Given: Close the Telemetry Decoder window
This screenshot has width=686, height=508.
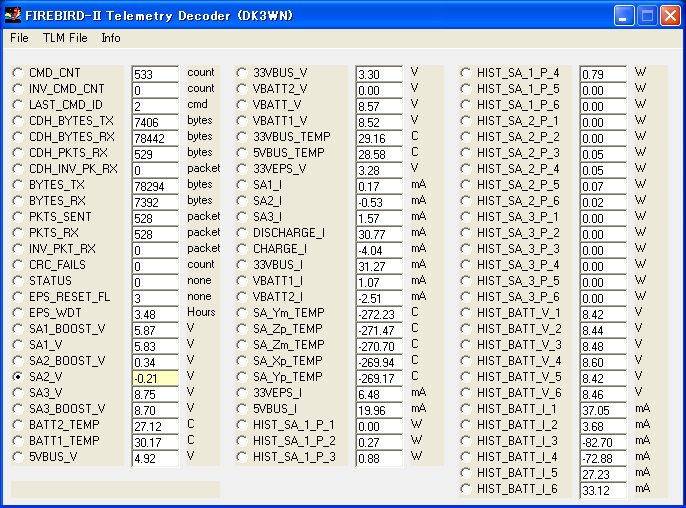Looking at the screenshot, I should tap(670, 16).
